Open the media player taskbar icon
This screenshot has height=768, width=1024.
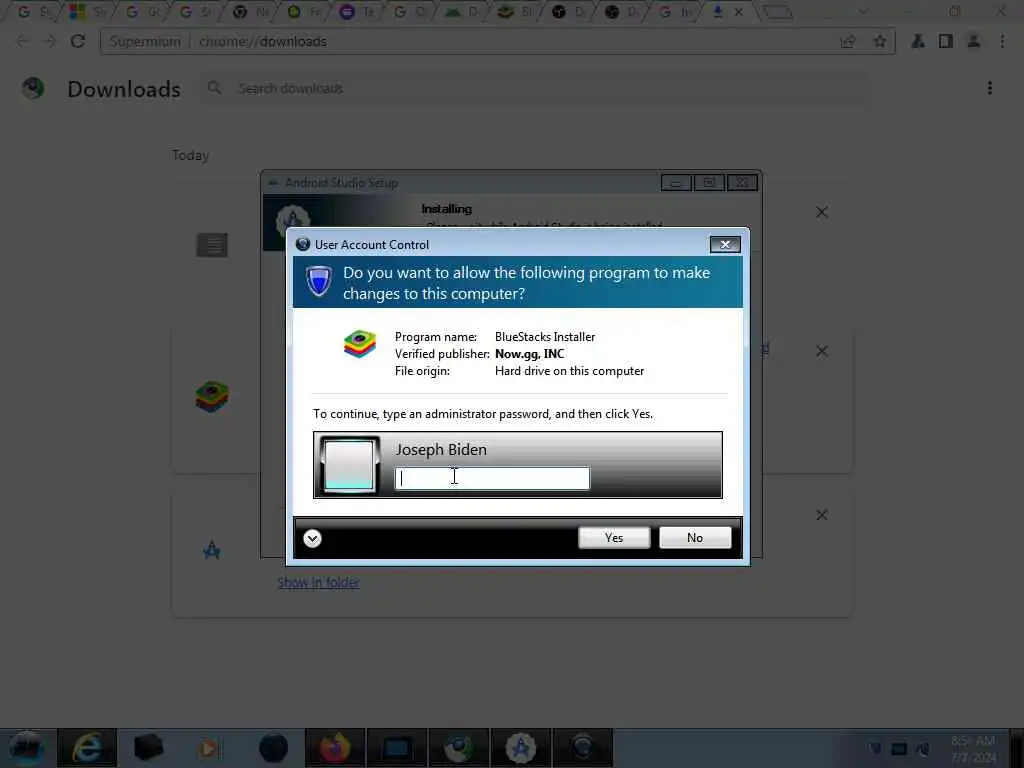point(208,748)
